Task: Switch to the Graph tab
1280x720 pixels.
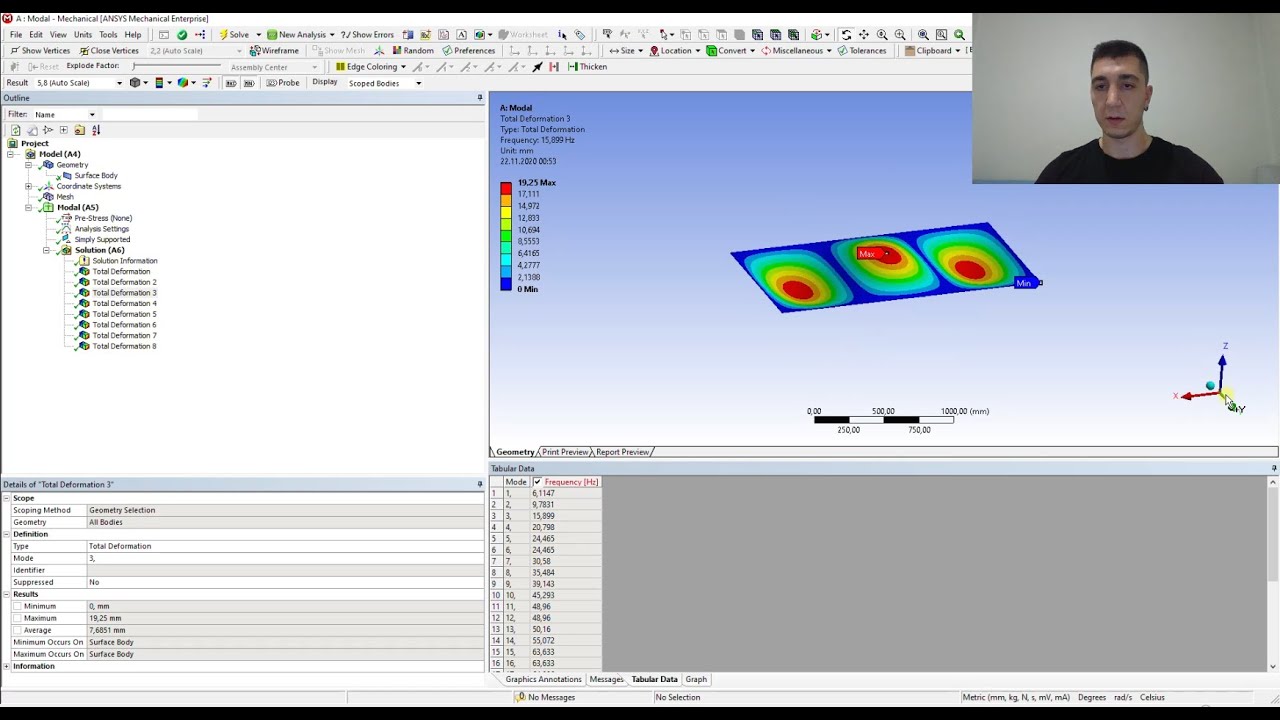Action: tap(696, 679)
